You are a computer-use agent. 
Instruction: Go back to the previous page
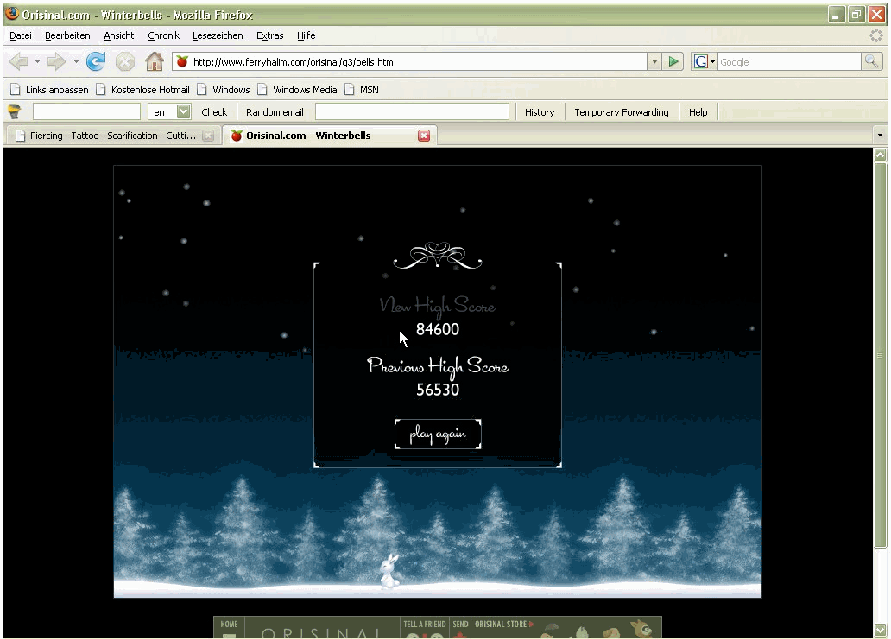pos(18,61)
